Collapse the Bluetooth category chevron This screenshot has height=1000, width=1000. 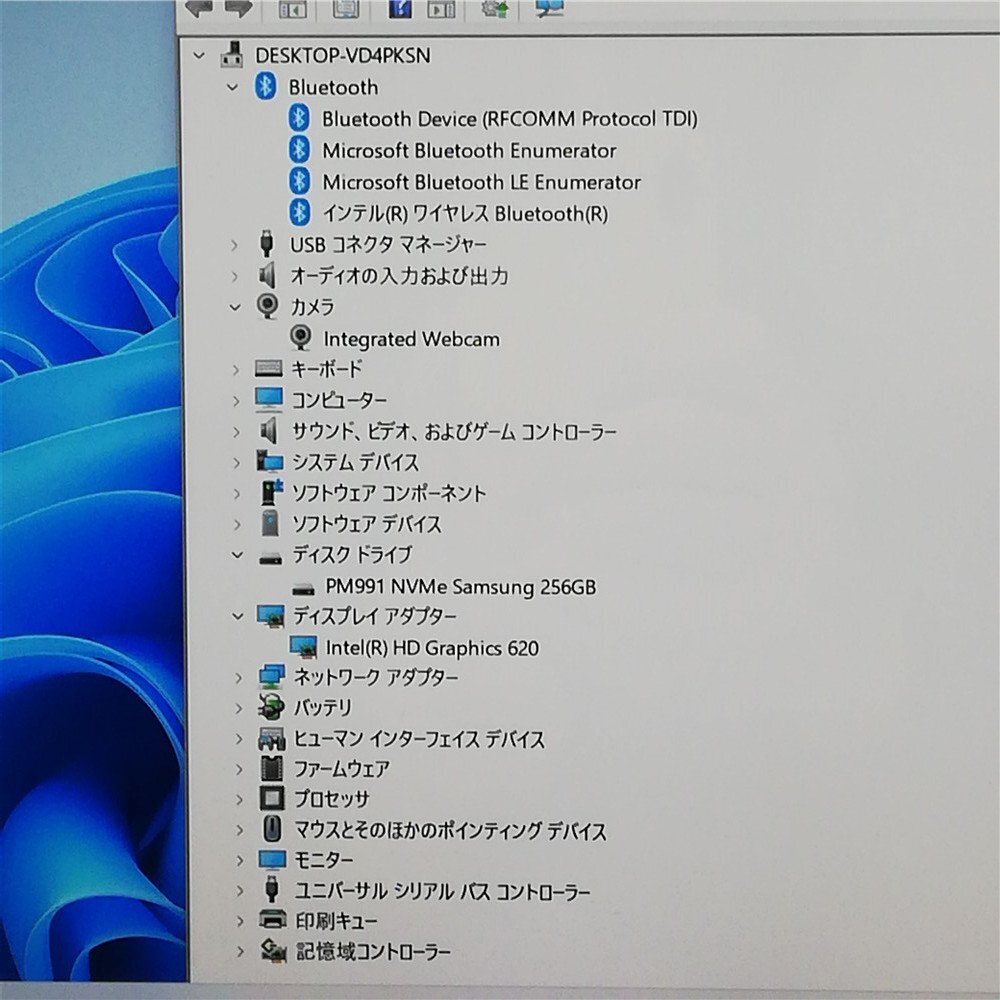[x=233, y=87]
